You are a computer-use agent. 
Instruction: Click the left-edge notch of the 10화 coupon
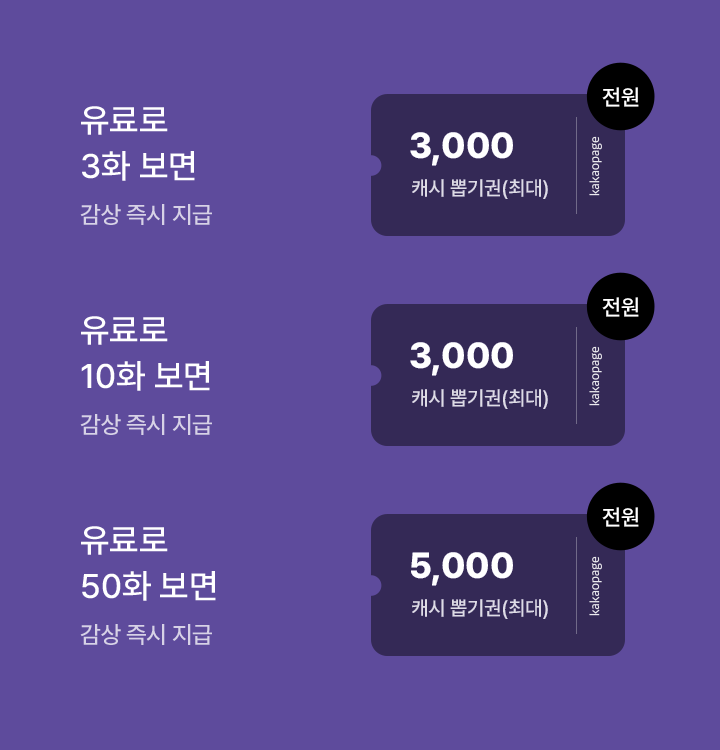(375, 376)
